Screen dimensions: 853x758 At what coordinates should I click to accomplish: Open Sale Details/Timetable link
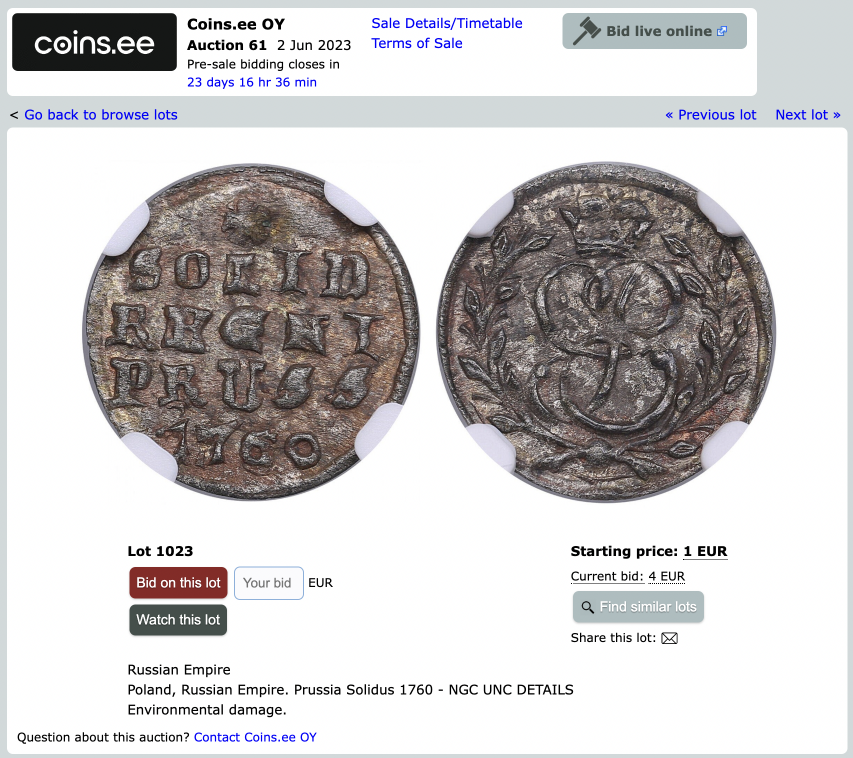coord(447,23)
